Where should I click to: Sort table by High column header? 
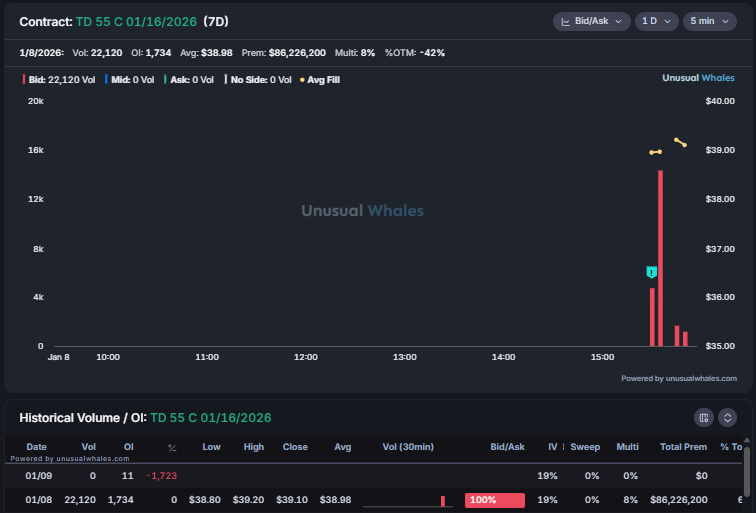pyautogui.click(x=254, y=447)
